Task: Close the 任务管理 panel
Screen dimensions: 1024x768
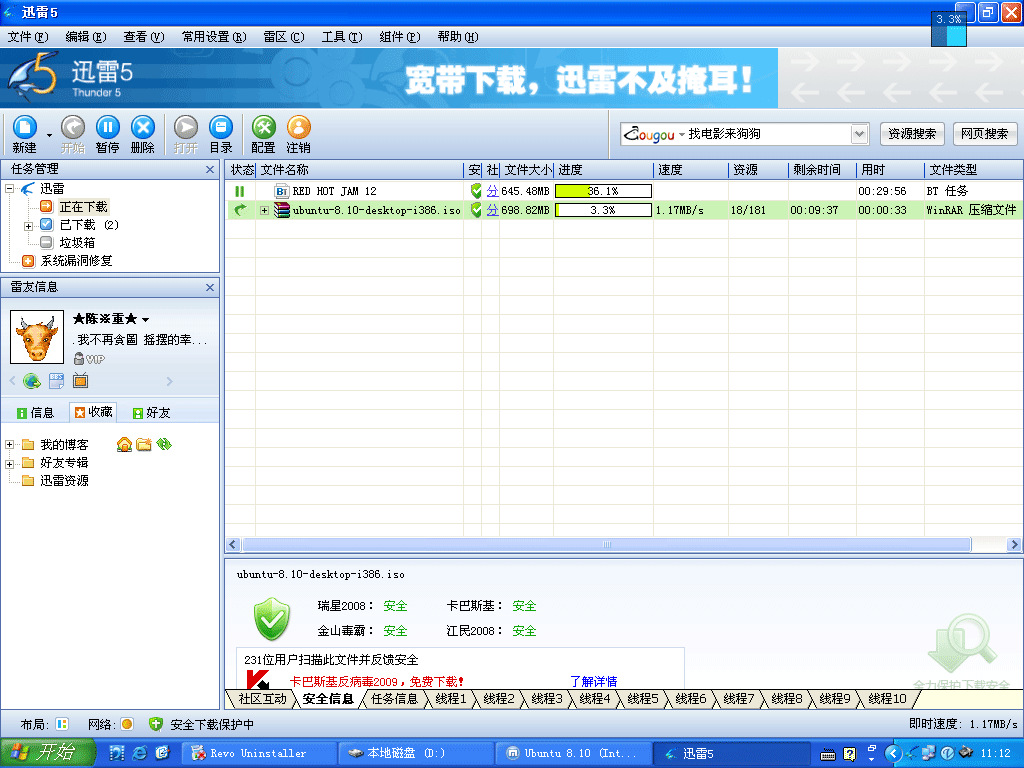Action: tap(210, 169)
